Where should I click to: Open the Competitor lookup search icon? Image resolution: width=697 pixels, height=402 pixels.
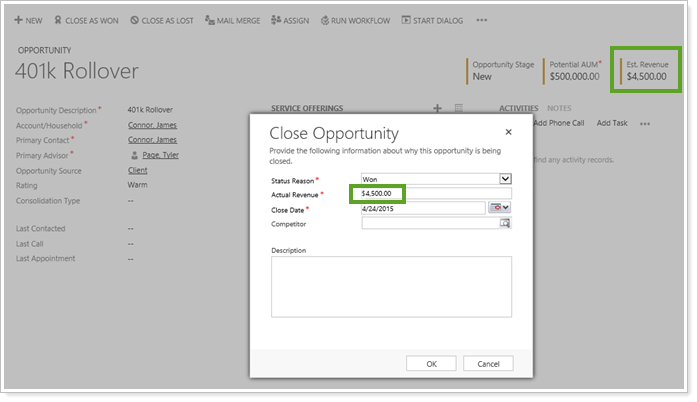505,223
